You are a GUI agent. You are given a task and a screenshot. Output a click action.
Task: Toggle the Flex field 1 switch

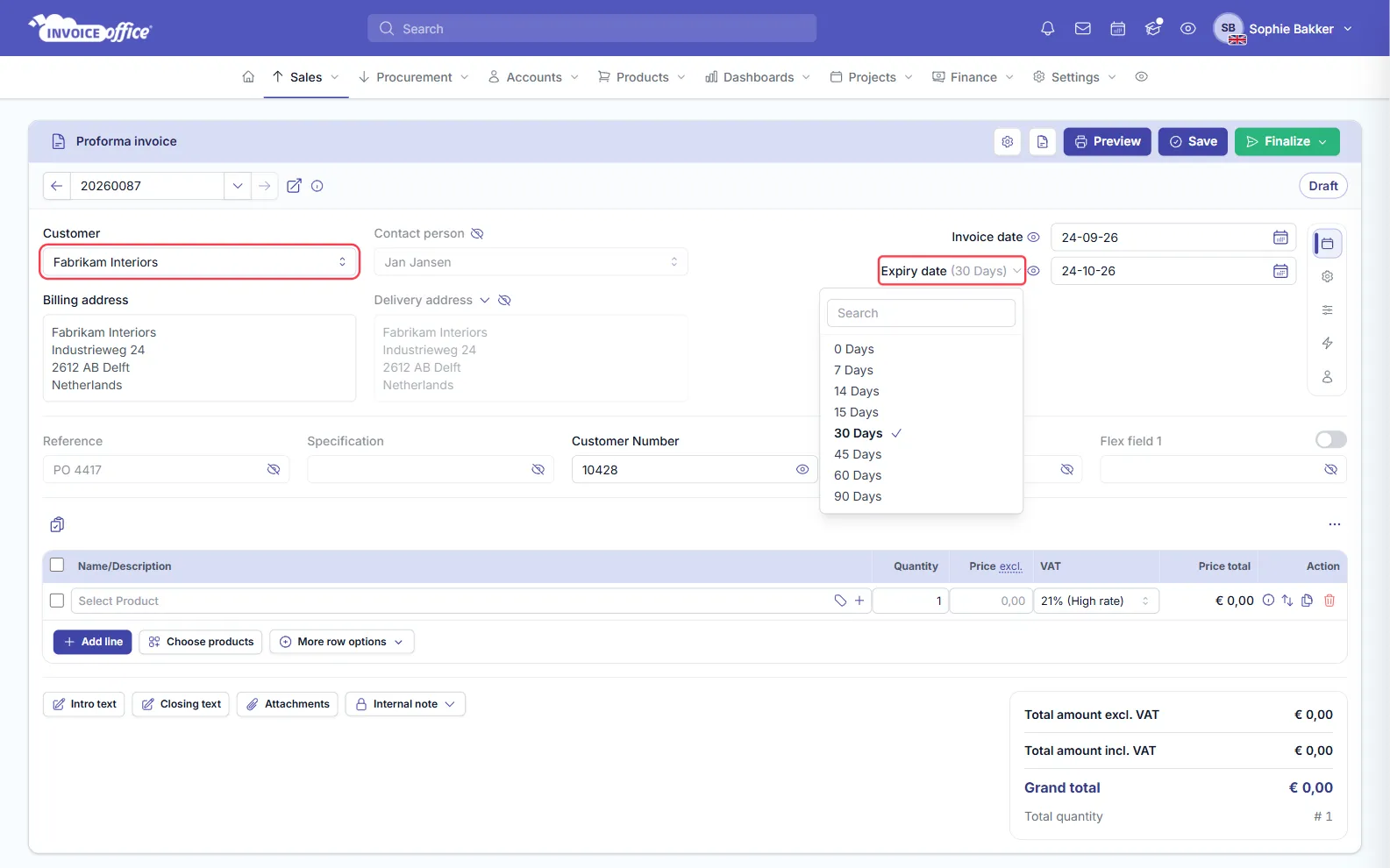click(x=1331, y=440)
